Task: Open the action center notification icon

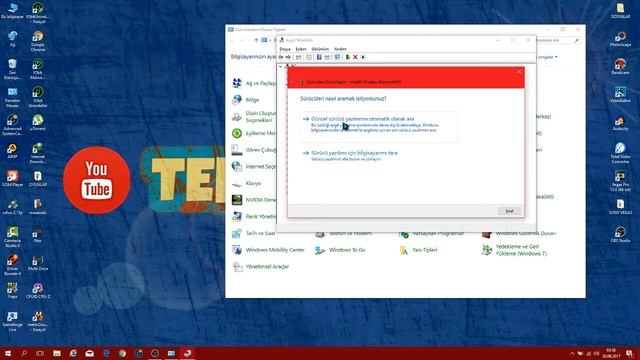Action: pos(630,353)
